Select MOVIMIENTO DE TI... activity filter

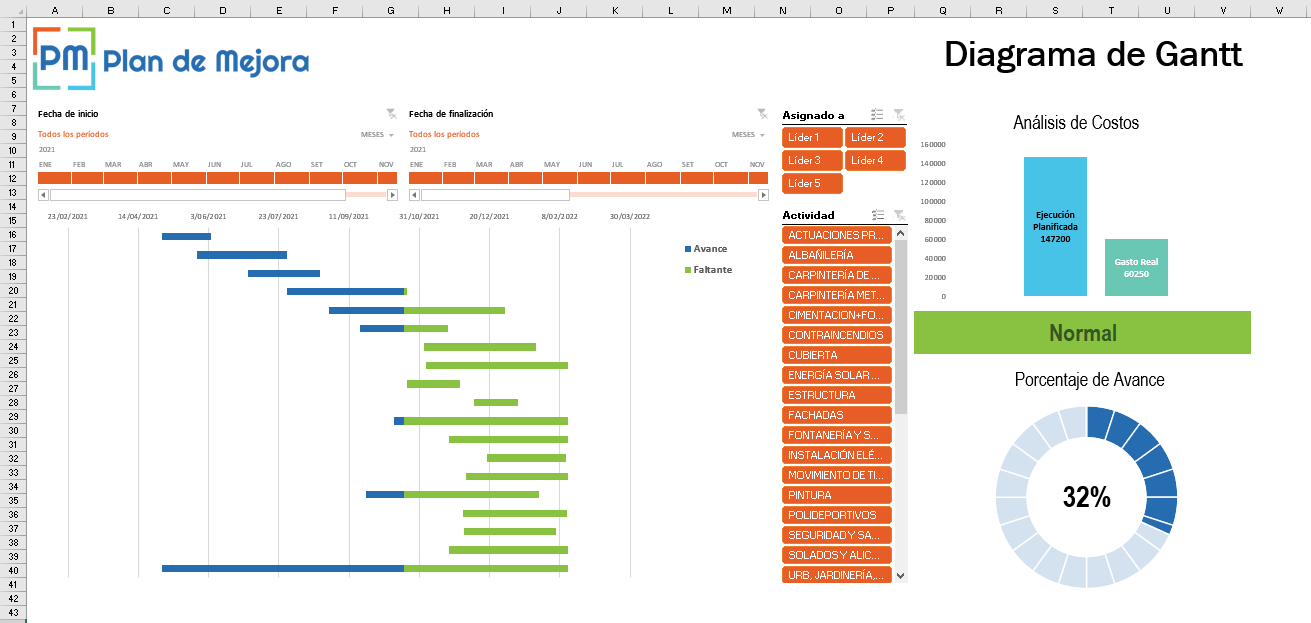837,475
